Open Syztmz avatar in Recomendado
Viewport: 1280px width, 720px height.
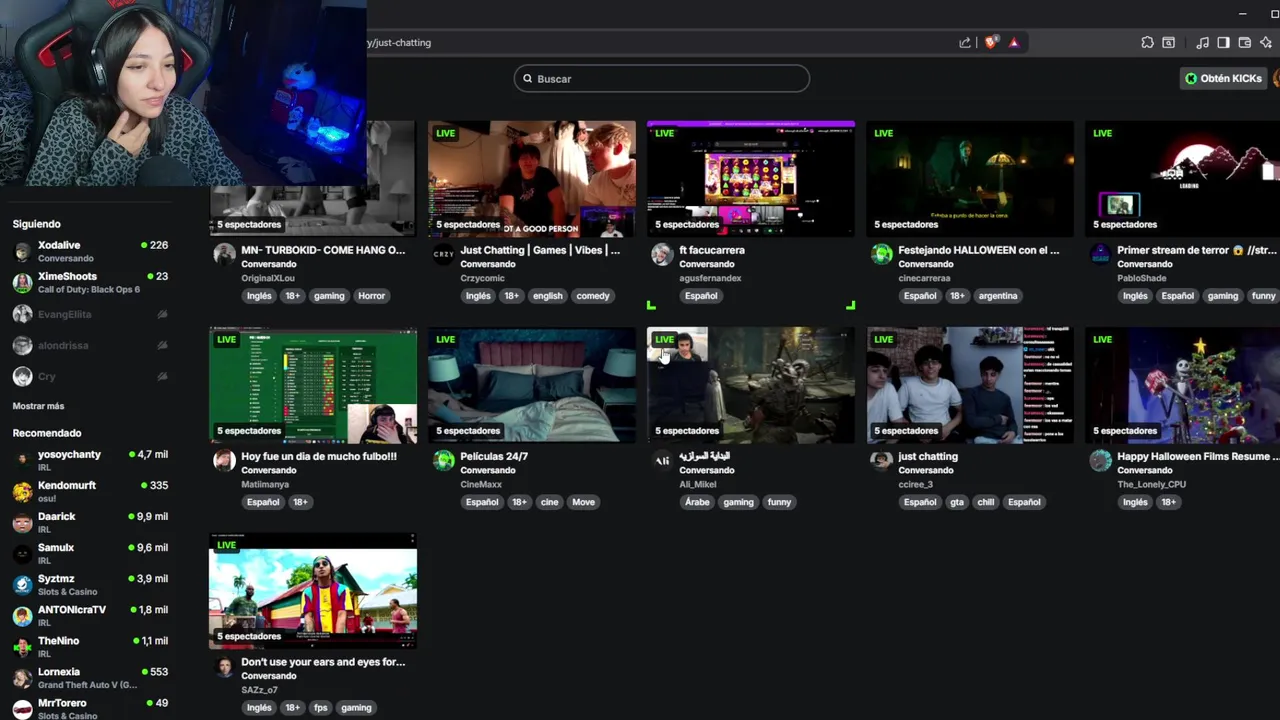[x=22, y=585]
